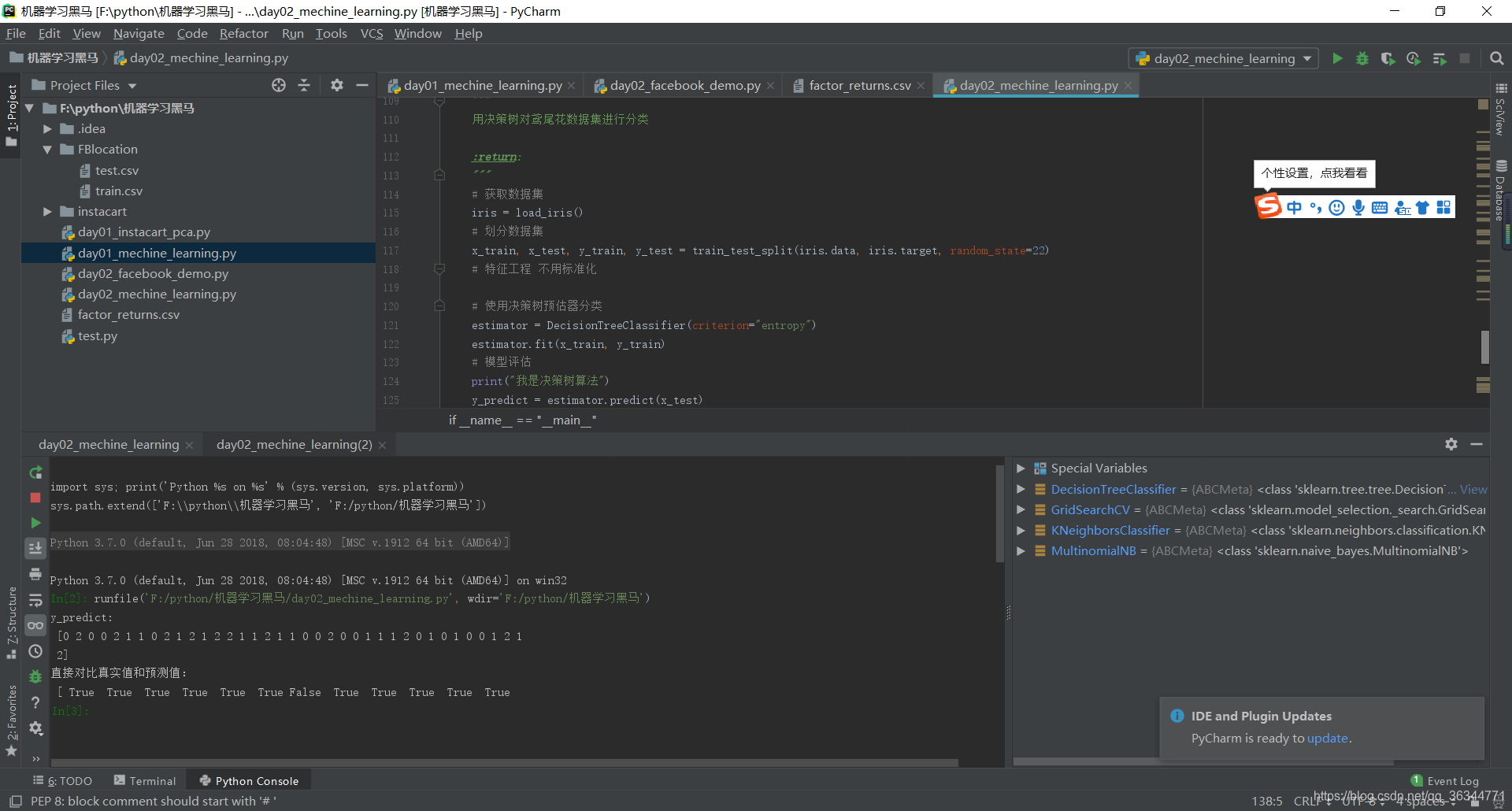Viewport: 1512px width, 811px height.
Task: Execute current statement in the console
Action: [x=35, y=523]
